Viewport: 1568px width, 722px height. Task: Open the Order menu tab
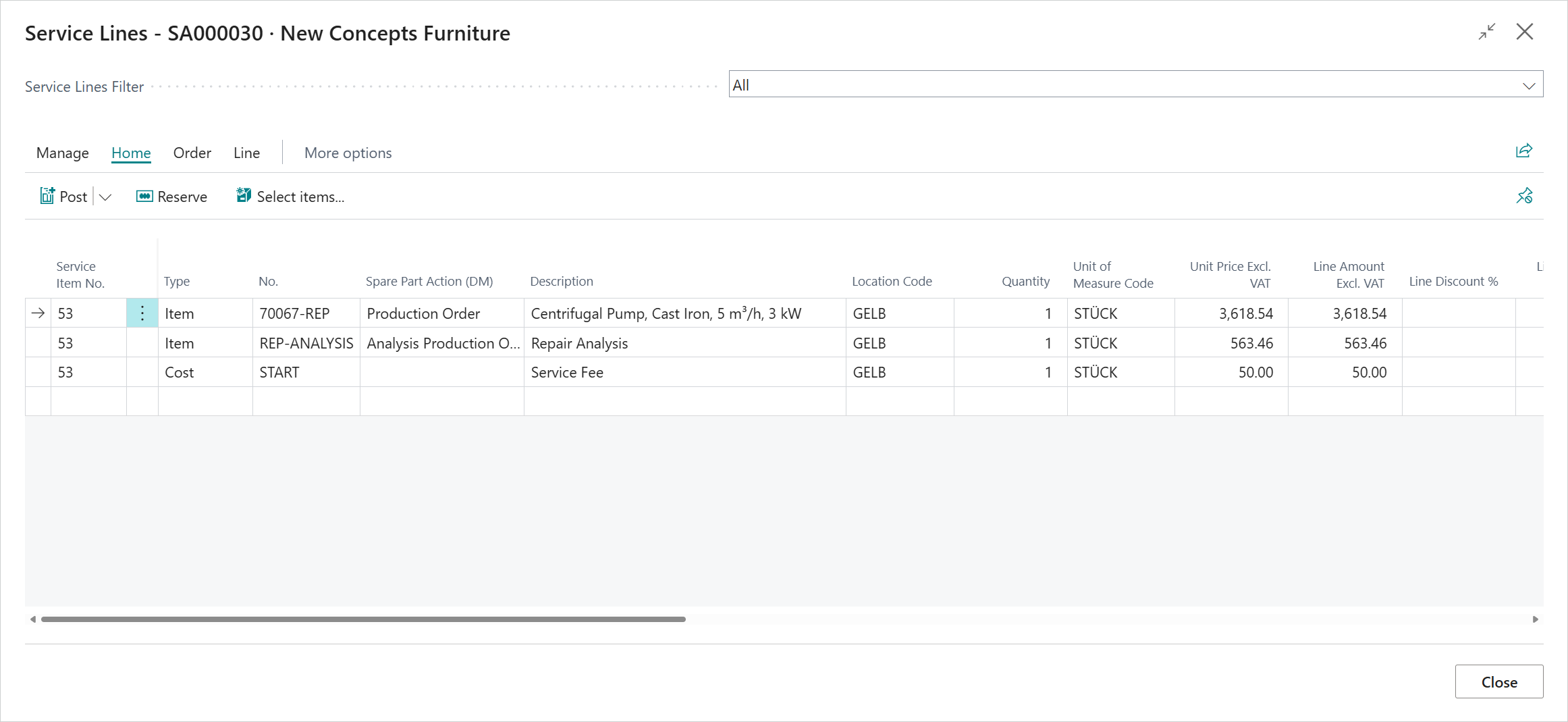(192, 153)
